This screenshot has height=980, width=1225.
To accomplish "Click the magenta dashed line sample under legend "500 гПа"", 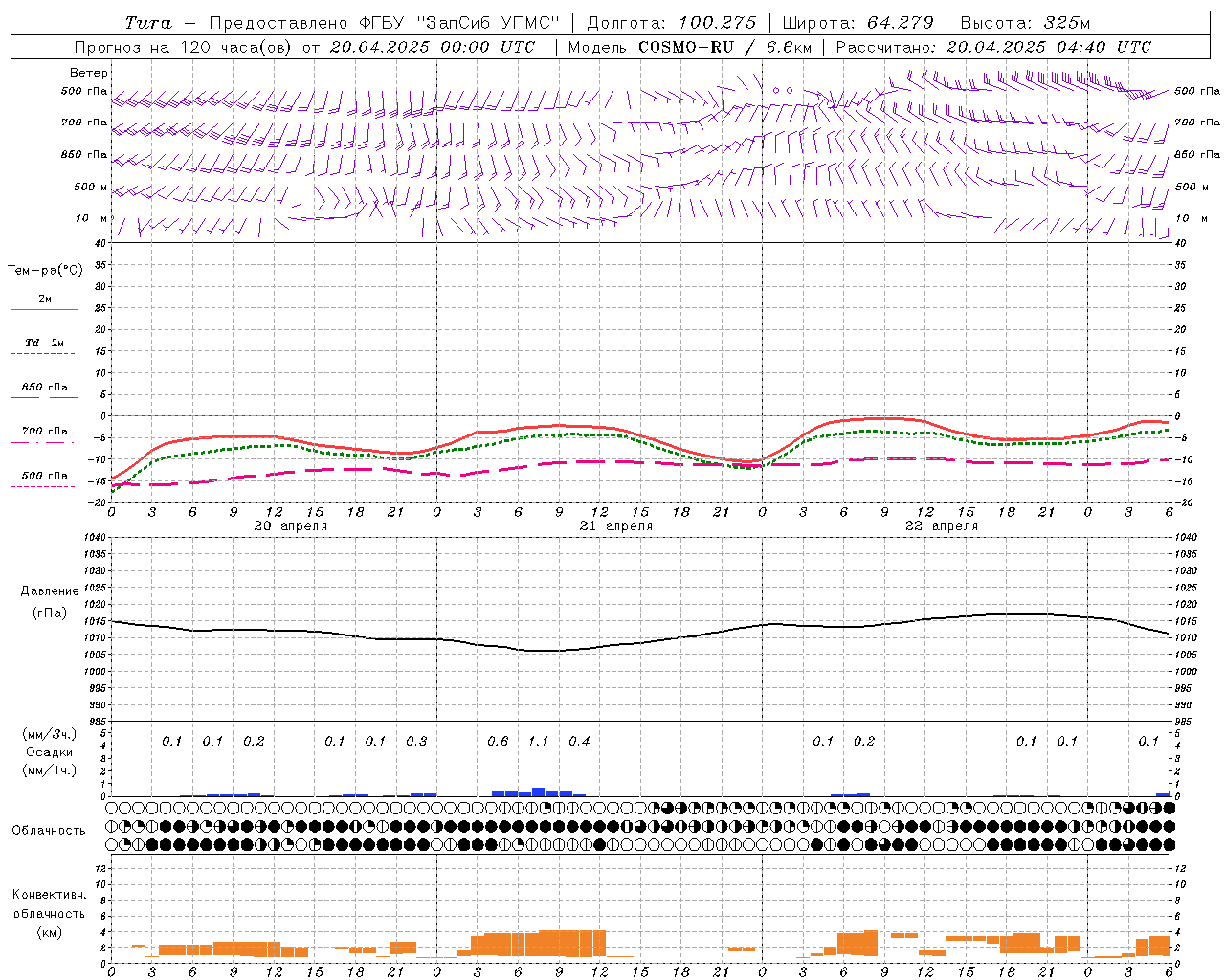I will pyautogui.click(x=42, y=486).
